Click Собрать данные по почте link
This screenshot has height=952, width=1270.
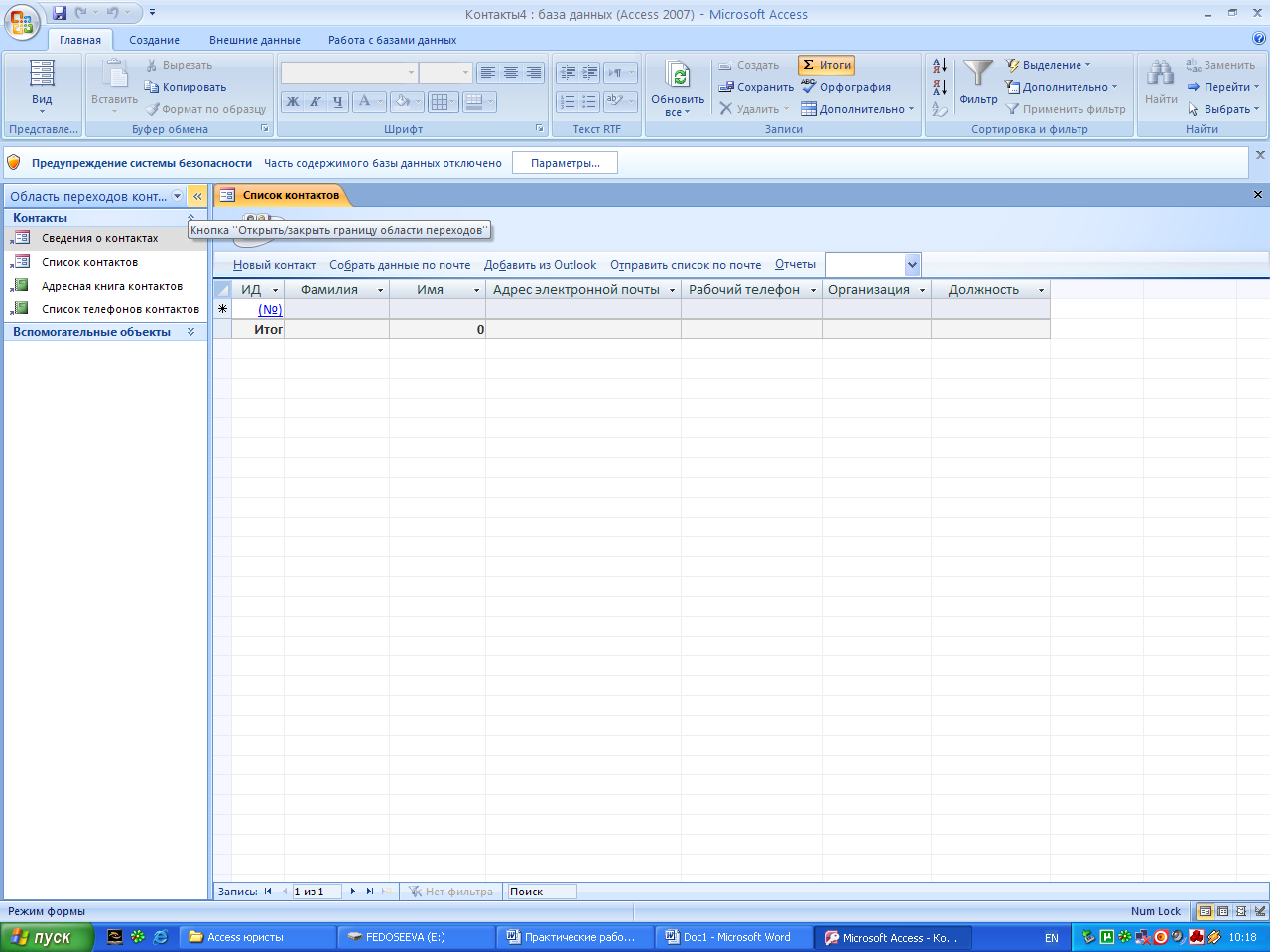click(400, 265)
